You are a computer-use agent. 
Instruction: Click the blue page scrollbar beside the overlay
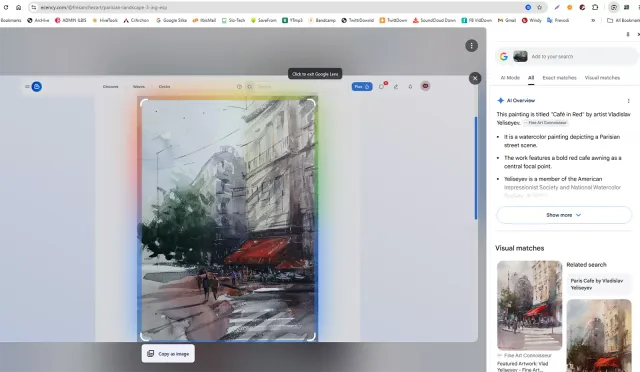[476, 168]
